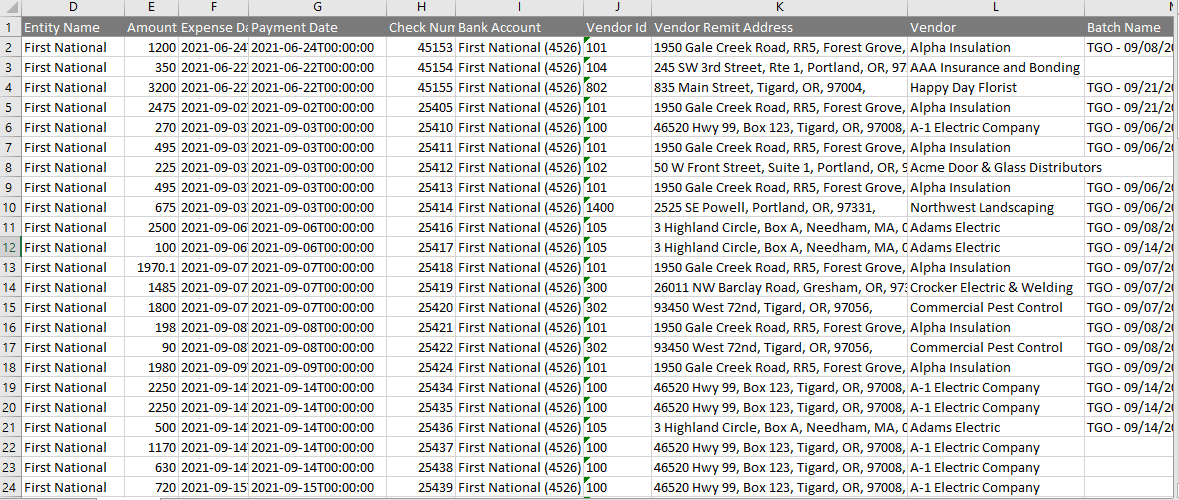Select check number 45155 cell
Viewport: 1179px width, 500px height.
[421, 87]
